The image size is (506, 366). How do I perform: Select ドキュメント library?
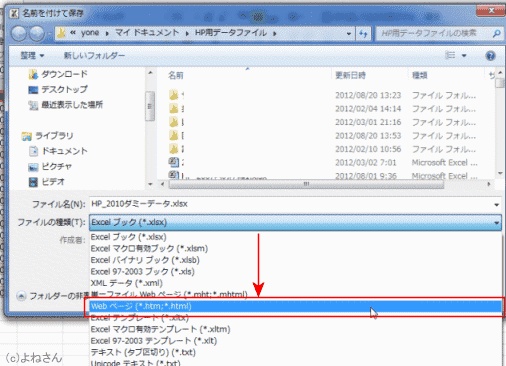58,151
